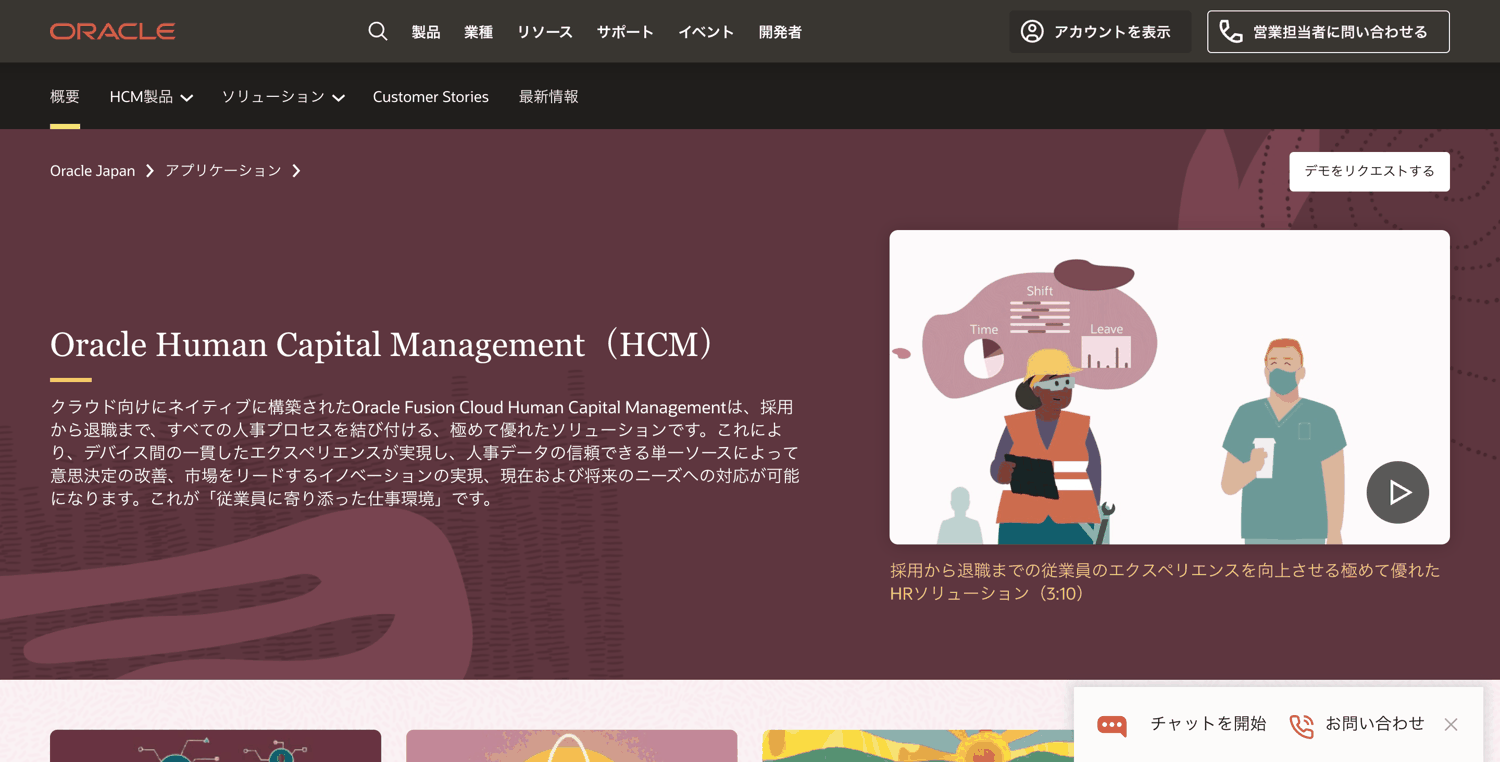1500x762 pixels.
Task: Click デモをリクエストする button
Action: [x=1369, y=171]
